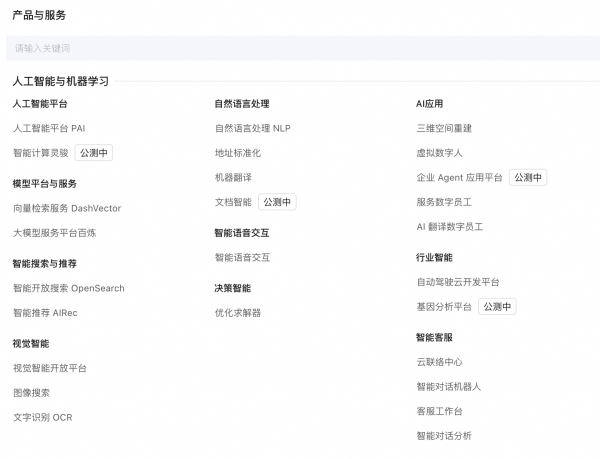Click the bold 智能语音交互 category heading
The width and height of the screenshot is (600, 459).
click(x=242, y=233)
